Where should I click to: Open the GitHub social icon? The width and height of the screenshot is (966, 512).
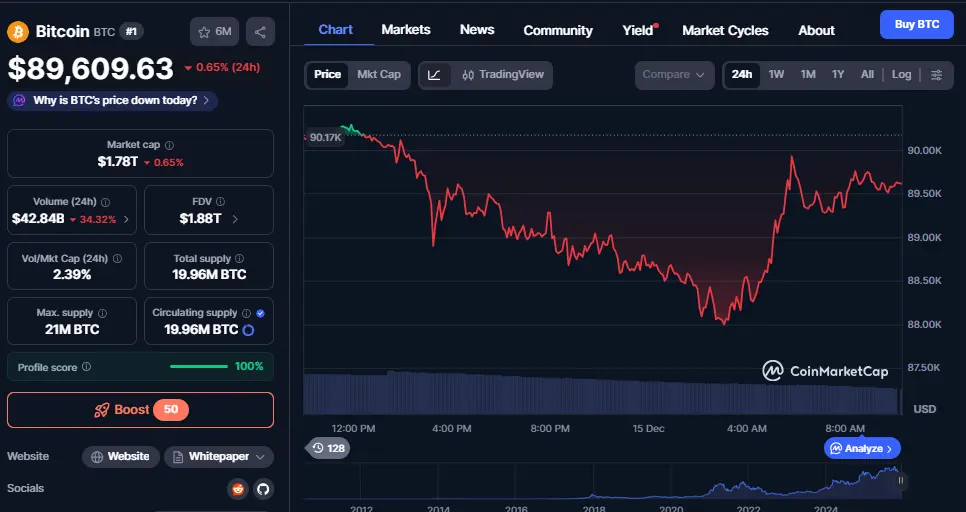[263, 489]
